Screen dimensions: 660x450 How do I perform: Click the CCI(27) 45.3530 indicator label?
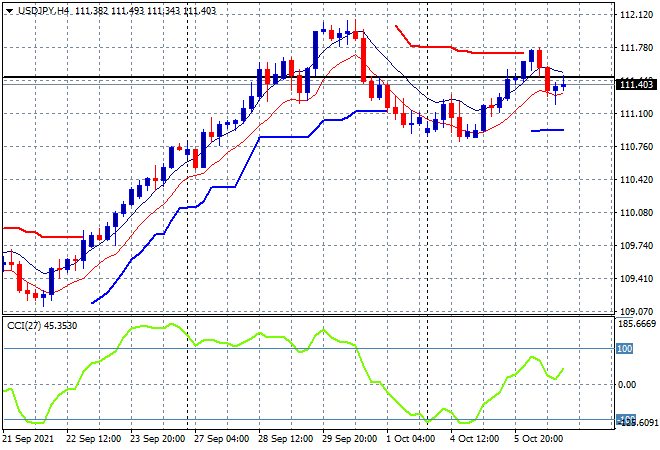[x=42, y=326]
